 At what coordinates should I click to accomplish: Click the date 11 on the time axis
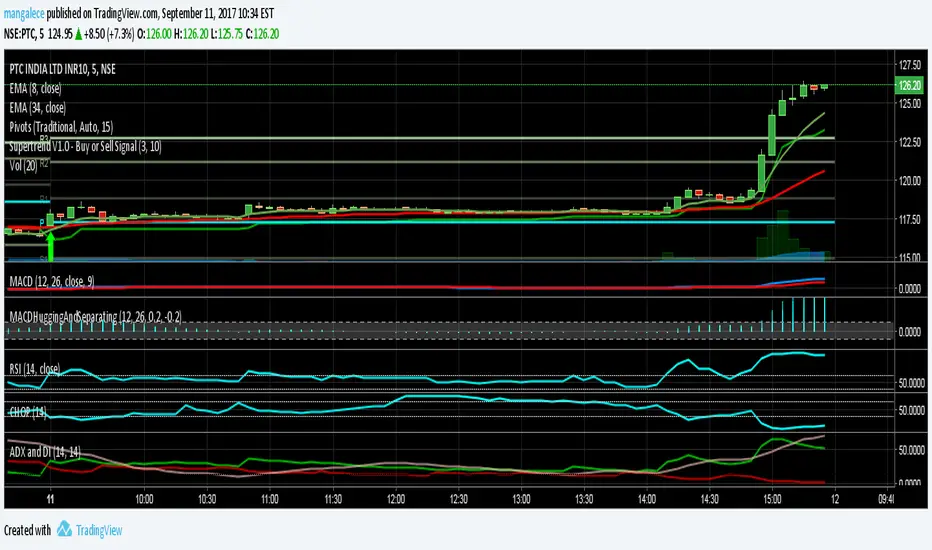51,499
